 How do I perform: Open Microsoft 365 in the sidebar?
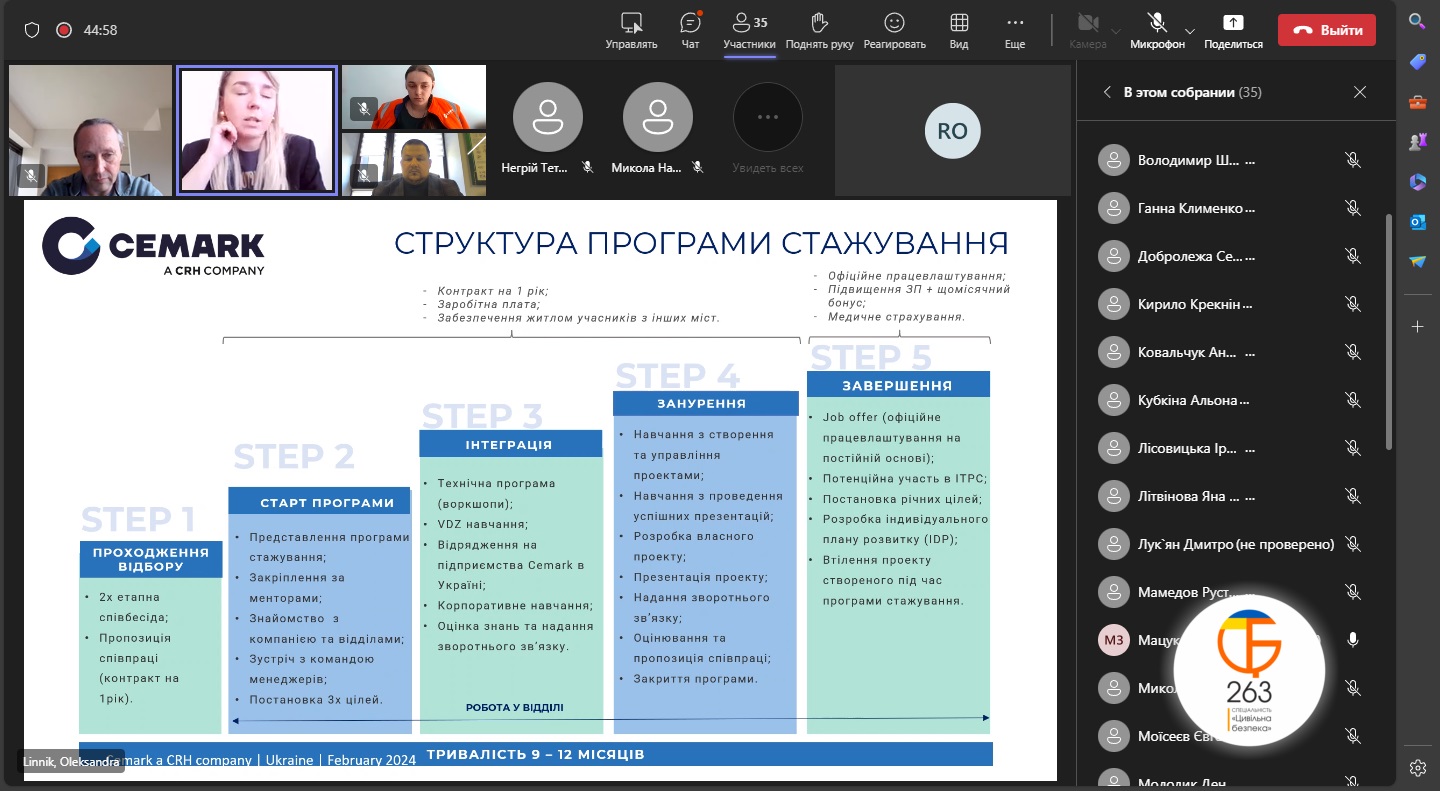[x=1417, y=182]
